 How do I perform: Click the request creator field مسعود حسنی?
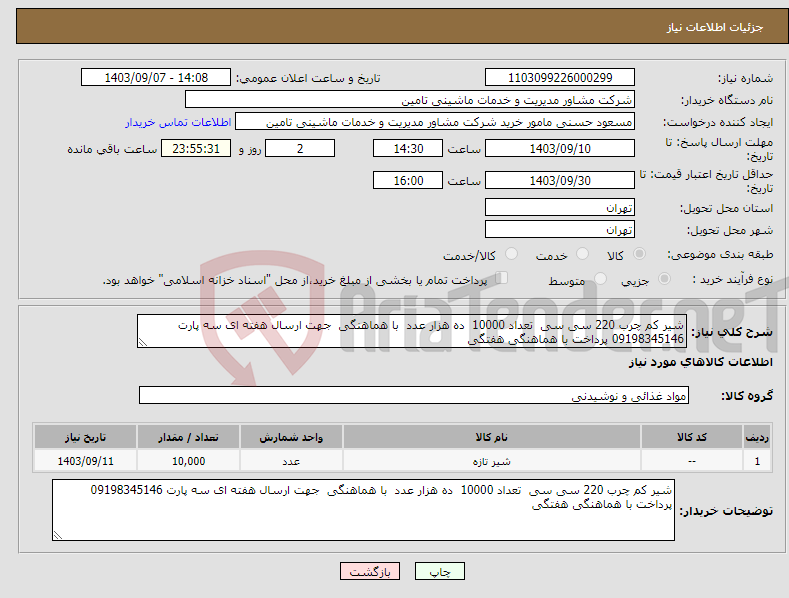pyautogui.click(x=435, y=122)
